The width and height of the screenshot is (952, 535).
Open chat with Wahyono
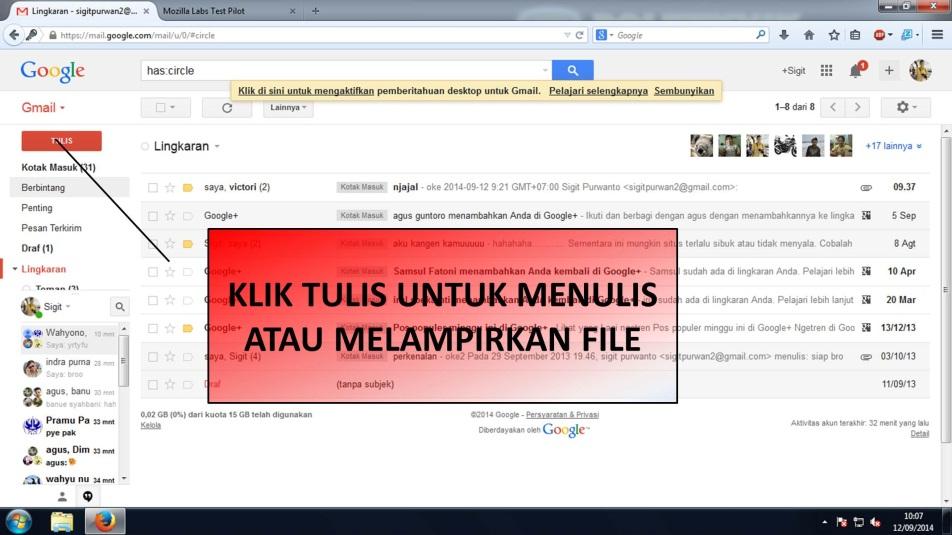[x=68, y=338]
